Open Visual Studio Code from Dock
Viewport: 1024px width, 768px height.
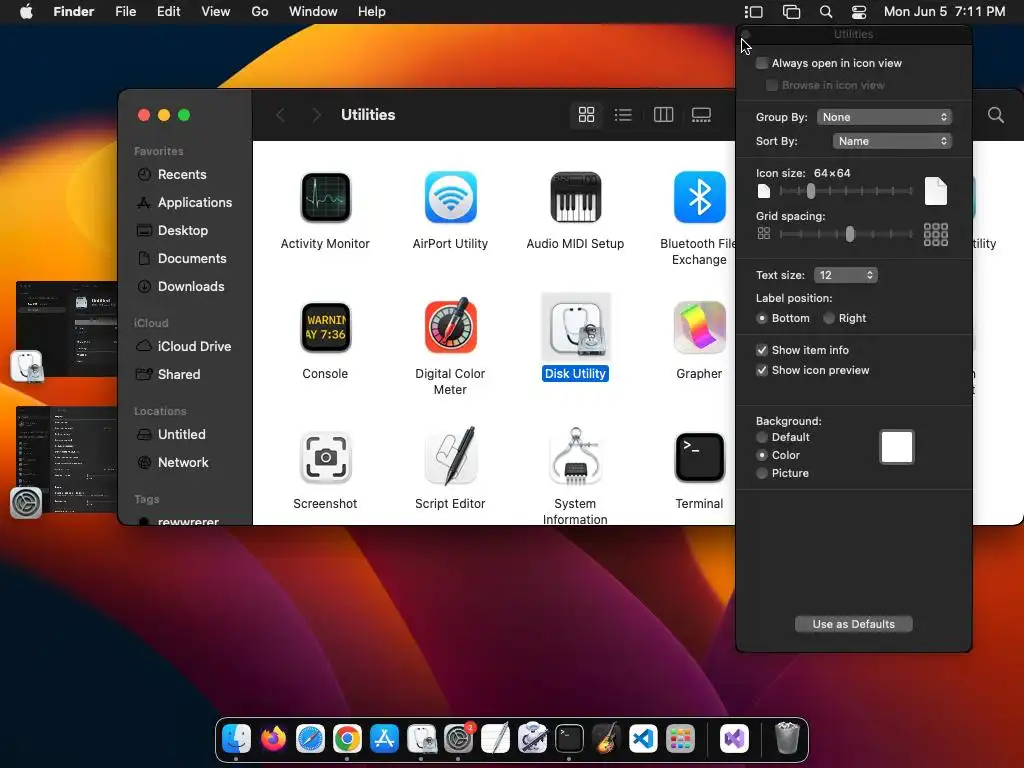pos(643,739)
